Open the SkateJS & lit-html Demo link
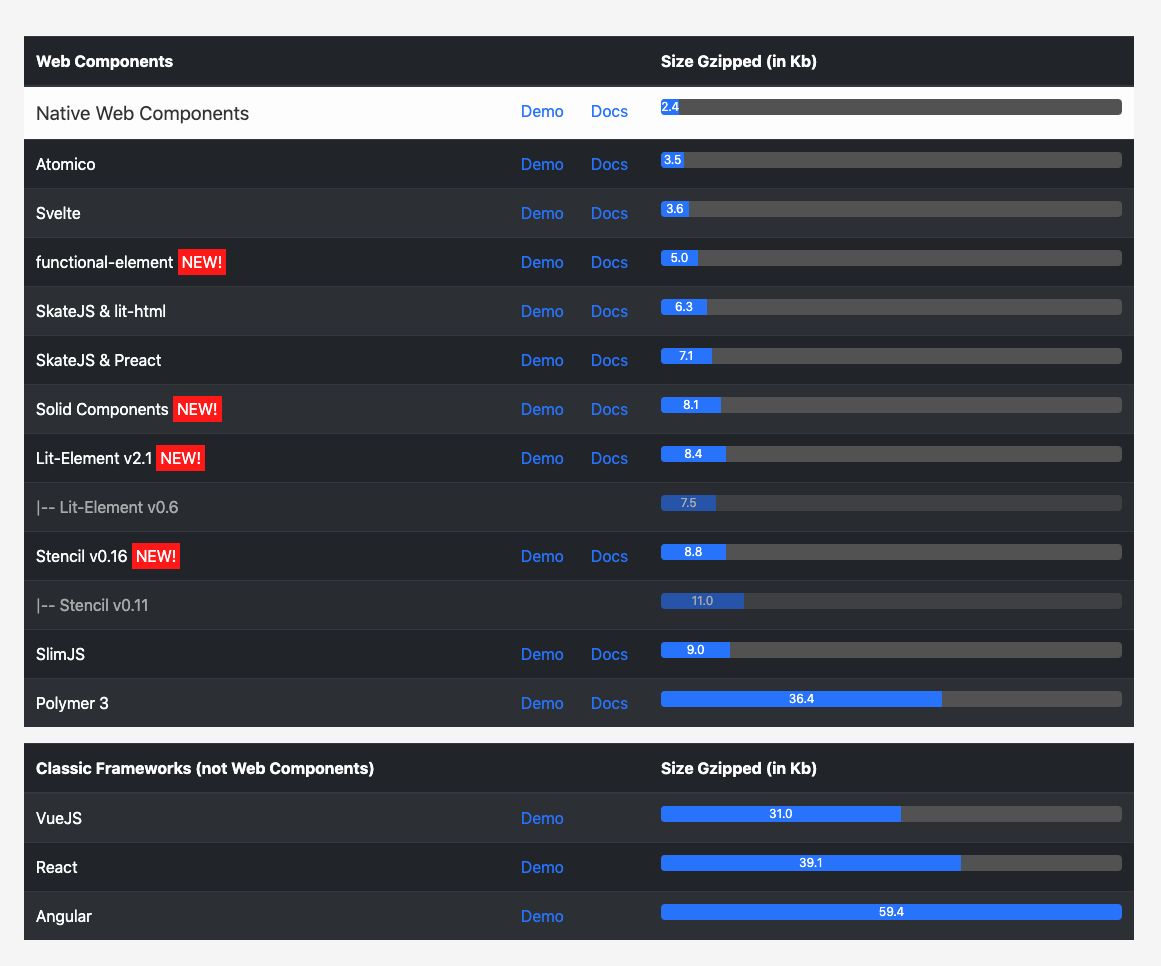 click(x=542, y=312)
